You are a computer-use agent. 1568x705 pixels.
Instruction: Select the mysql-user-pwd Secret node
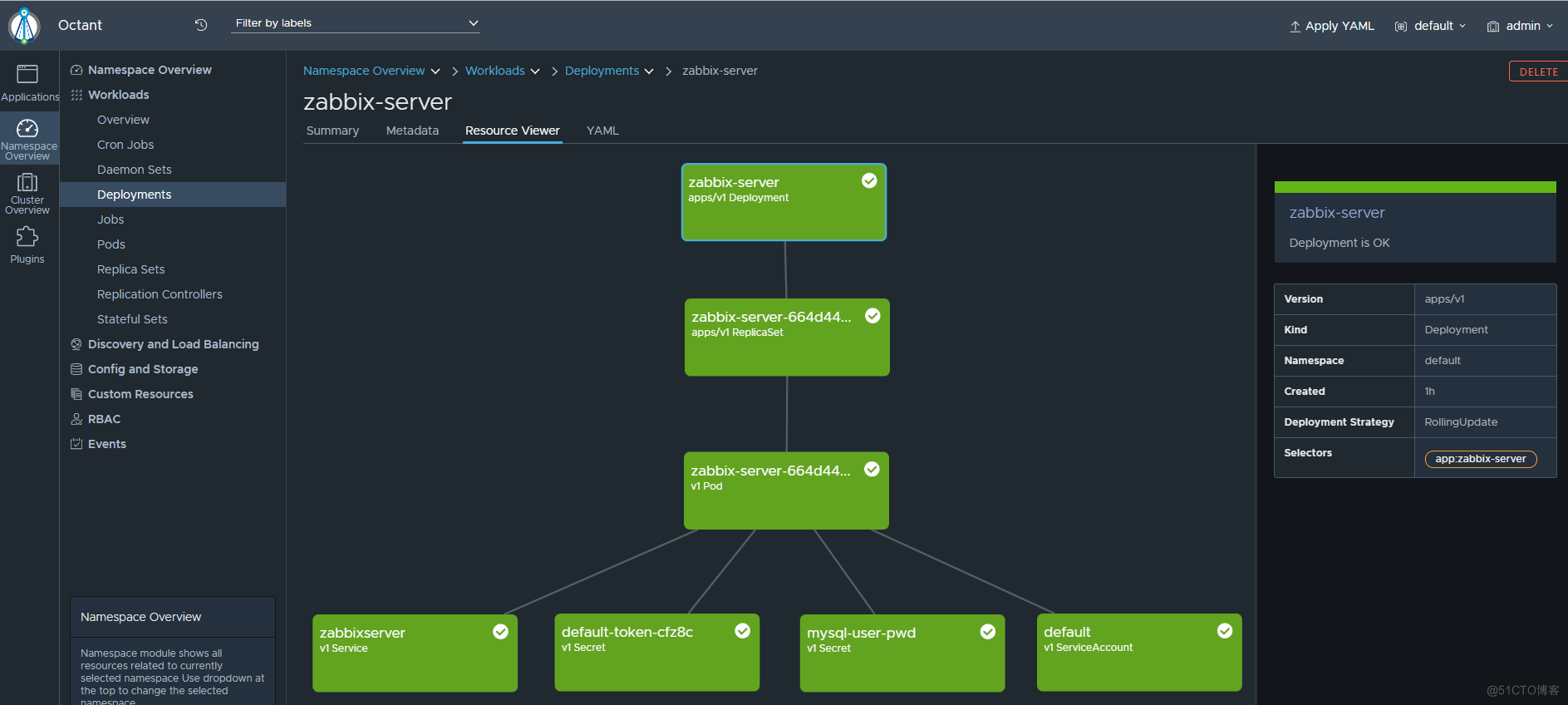point(902,653)
